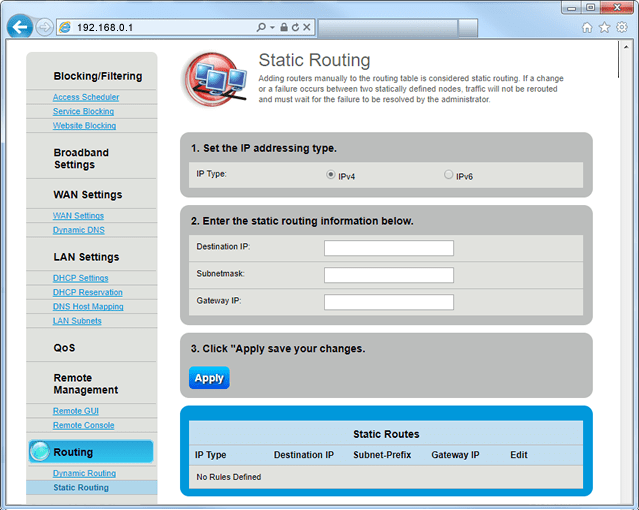
Task: Open favorites with the star icon
Action: point(604,27)
